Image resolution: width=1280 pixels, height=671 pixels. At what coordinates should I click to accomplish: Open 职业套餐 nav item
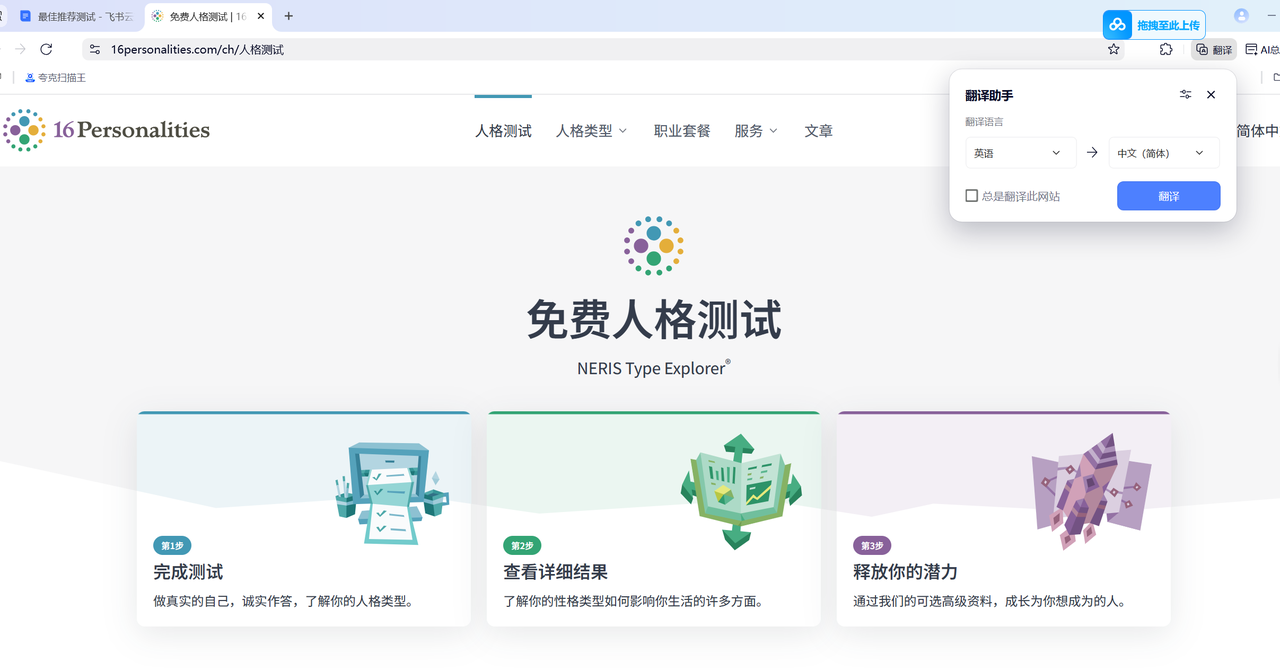click(x=682, y=130)
